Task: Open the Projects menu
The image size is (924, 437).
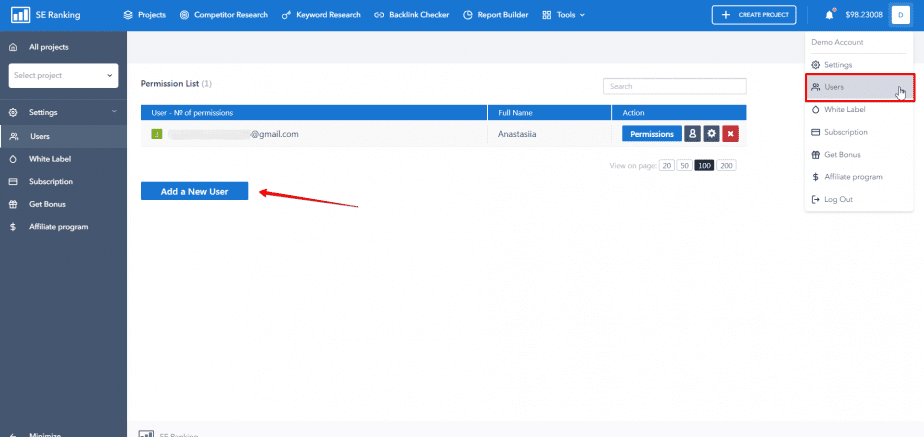Action: click(144, 15)
